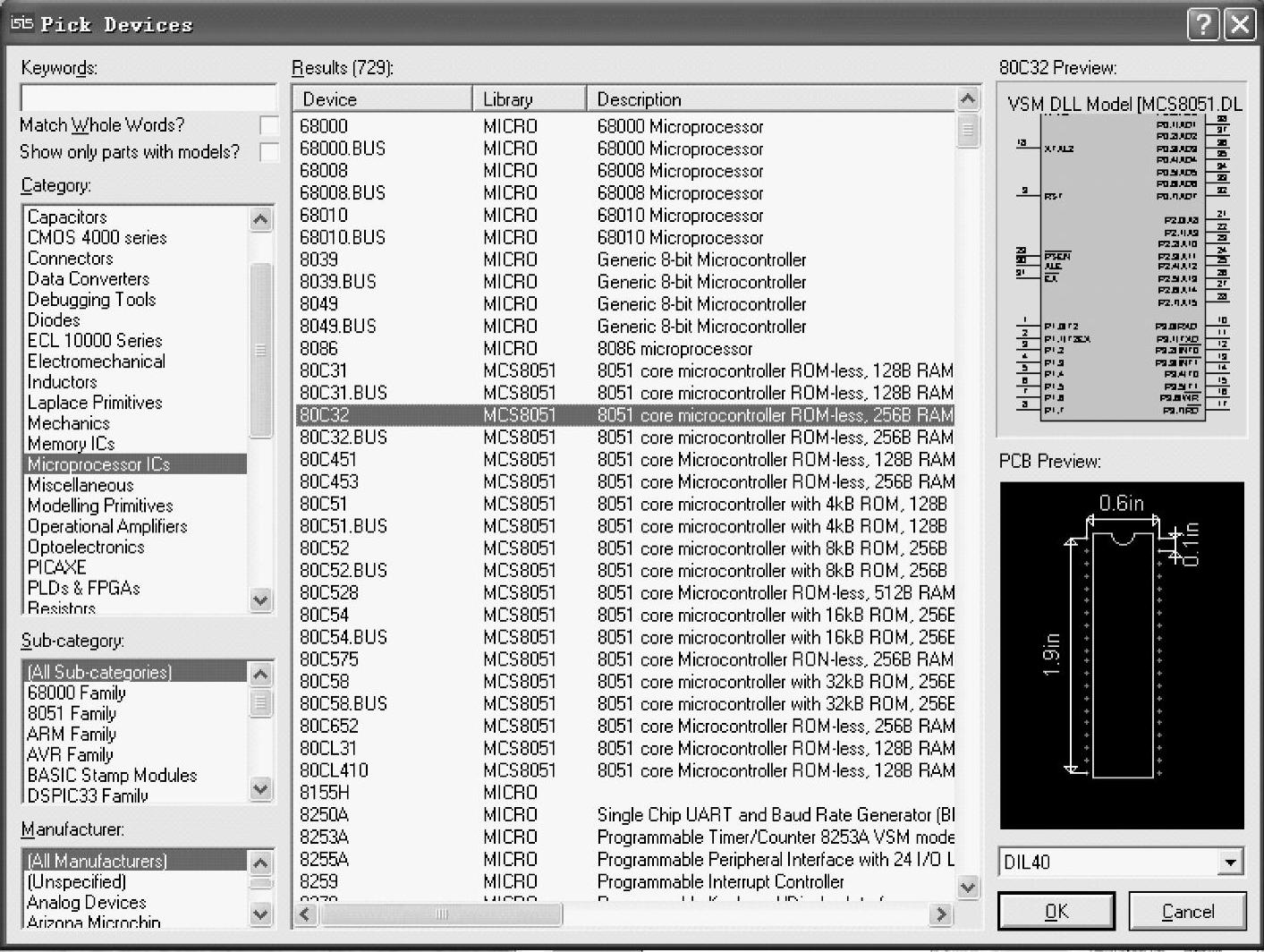Click the Keywords input field
Viewport: 1264px width, 952px height.
pyautogui.click(x=148, y=97)
